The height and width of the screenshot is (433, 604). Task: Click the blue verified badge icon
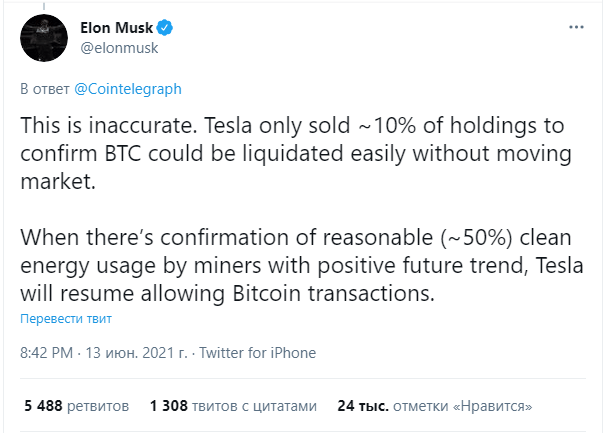click(x=165, y=28)
